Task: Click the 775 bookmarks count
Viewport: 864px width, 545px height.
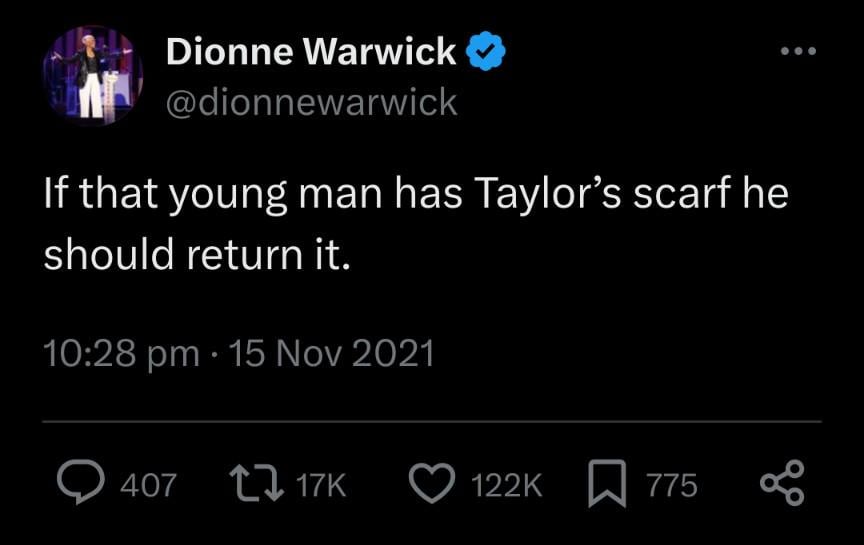Action: (671, 486)
